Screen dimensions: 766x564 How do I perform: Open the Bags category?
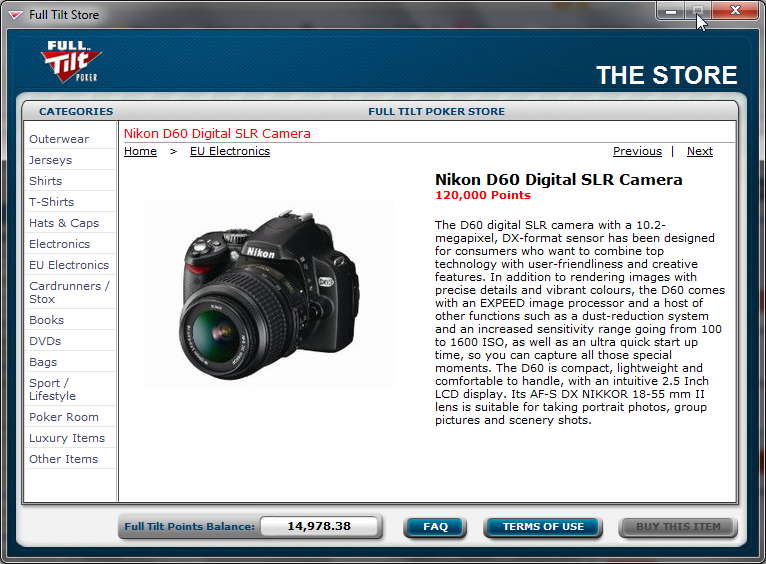43,362
